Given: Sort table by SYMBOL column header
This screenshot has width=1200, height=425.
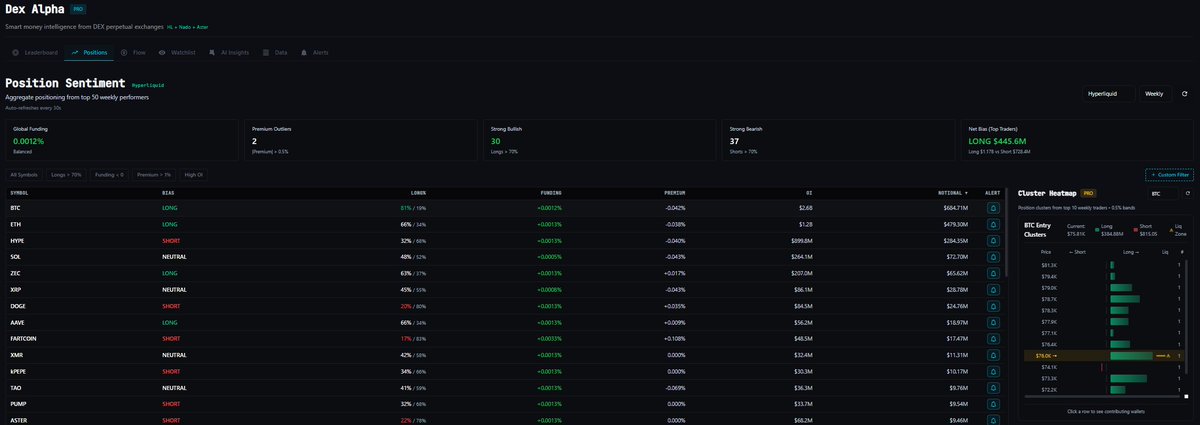Looking at the screenshot, I should [x=19, y=192].
